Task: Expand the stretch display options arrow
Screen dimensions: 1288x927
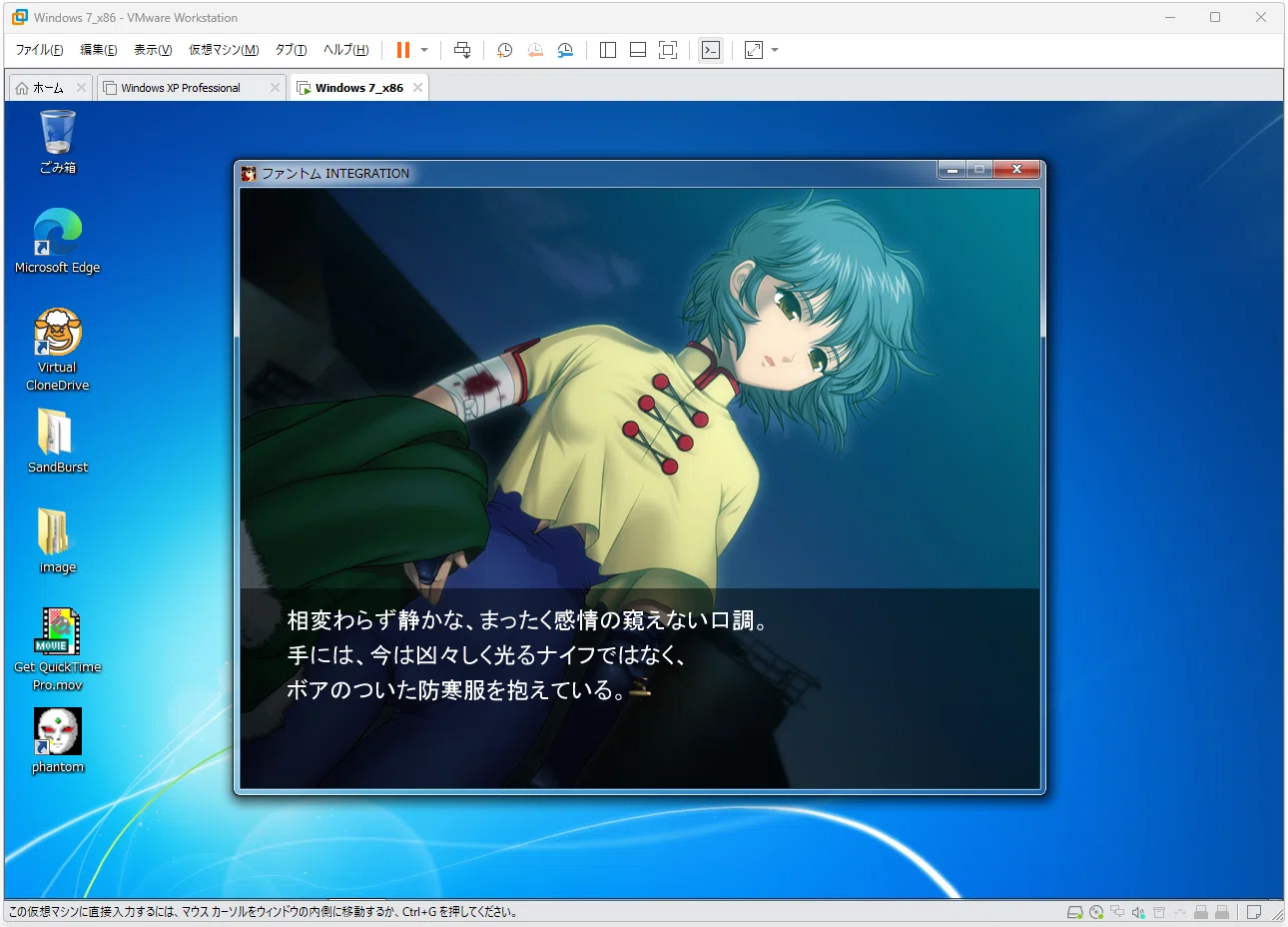Action: coord(775,50)
